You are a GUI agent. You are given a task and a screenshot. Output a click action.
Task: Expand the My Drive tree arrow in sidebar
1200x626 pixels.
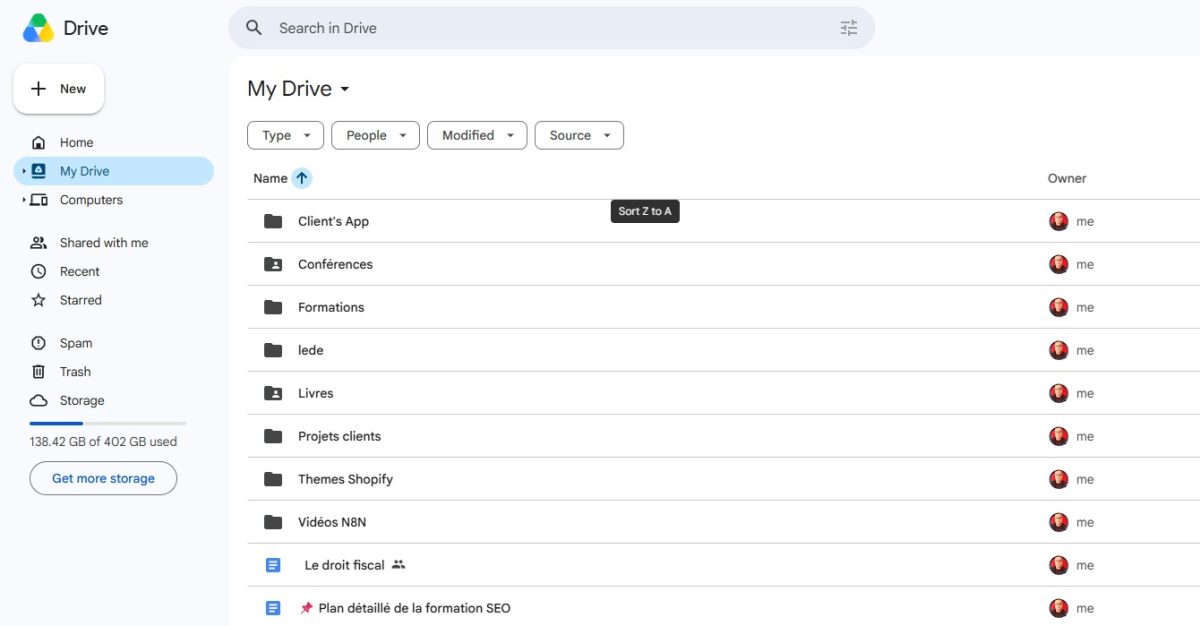(x=24, y=171)
